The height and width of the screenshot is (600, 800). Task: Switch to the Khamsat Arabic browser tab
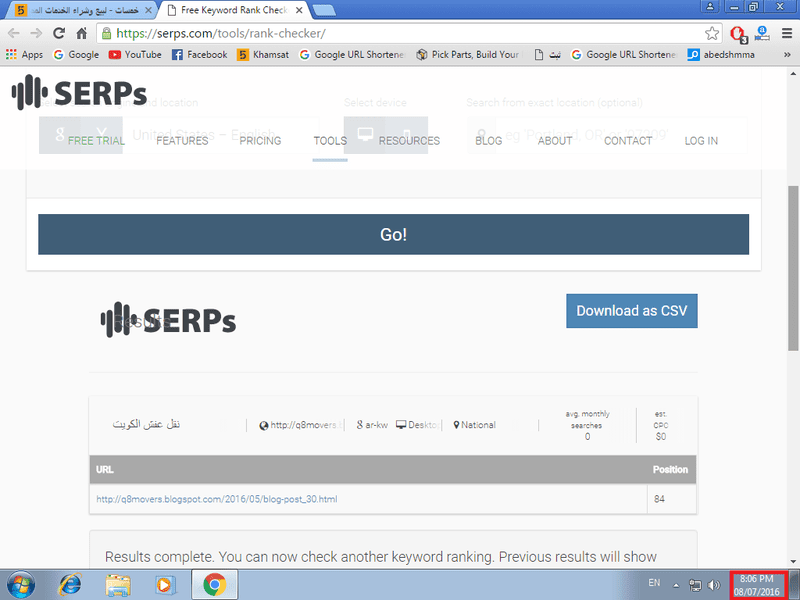[84, 10]
